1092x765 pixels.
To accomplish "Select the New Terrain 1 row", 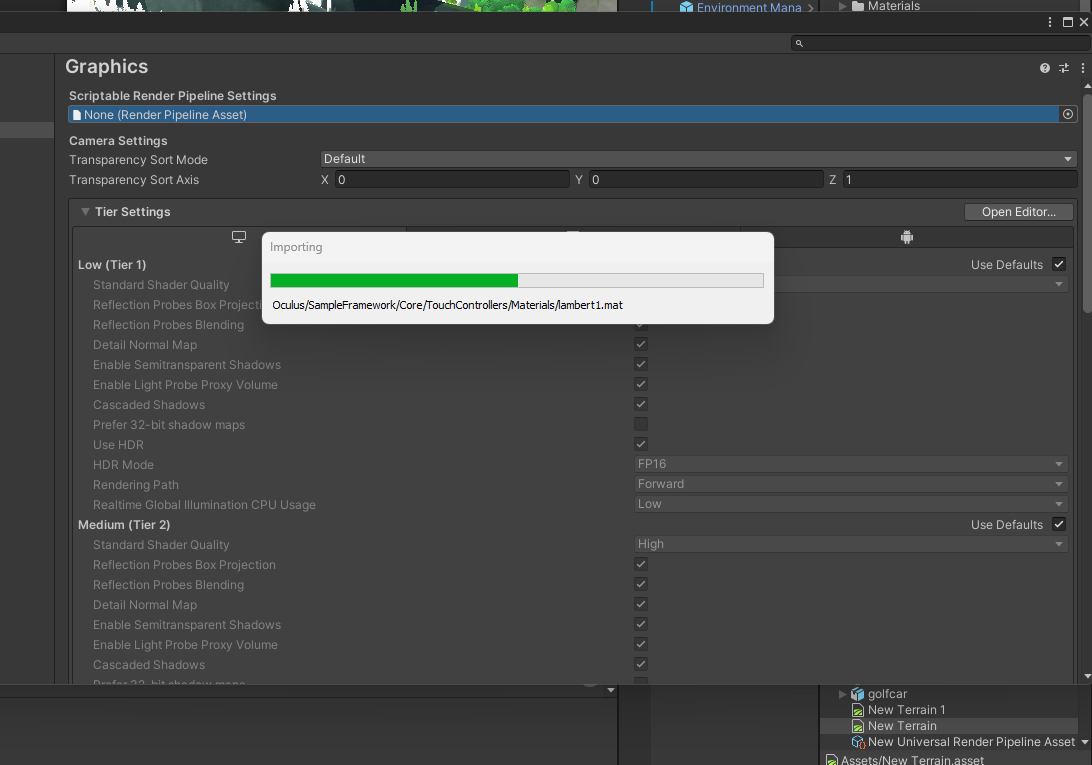I will click(x=949, y=710).
